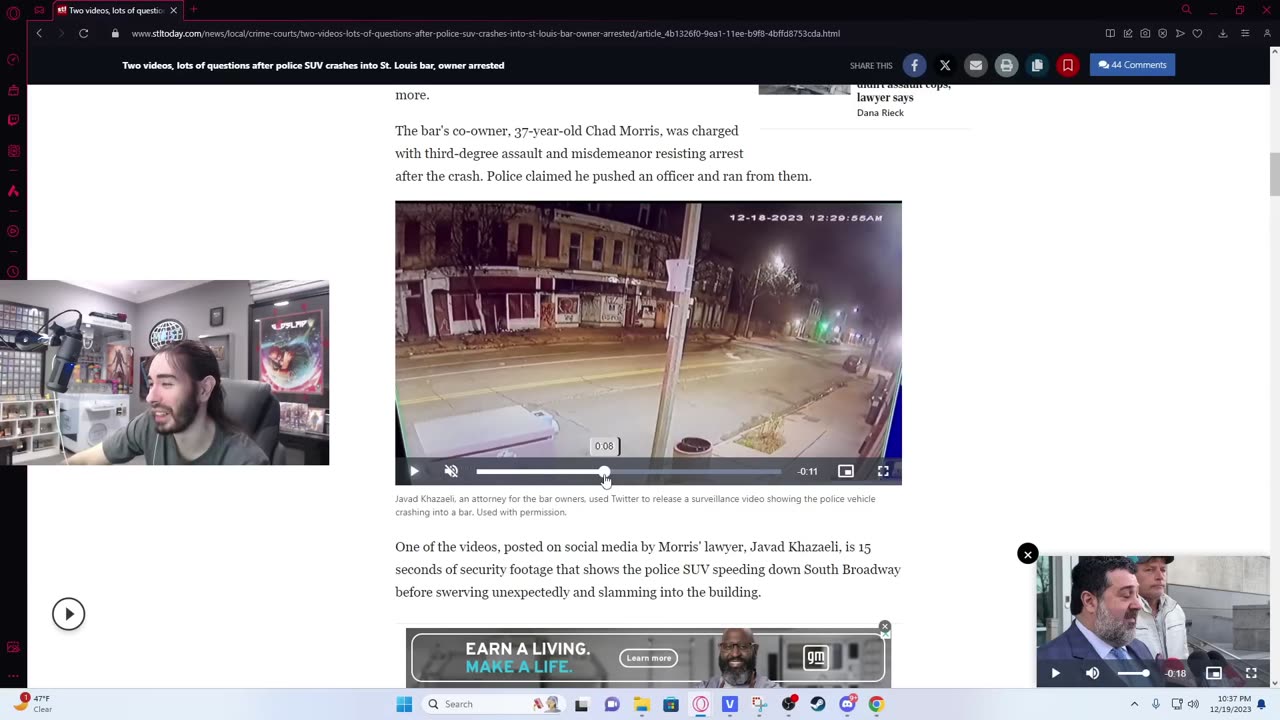
Task: Seek on the surveillance video progress bar
Action: pyautogui.click(x=628, y=471)
